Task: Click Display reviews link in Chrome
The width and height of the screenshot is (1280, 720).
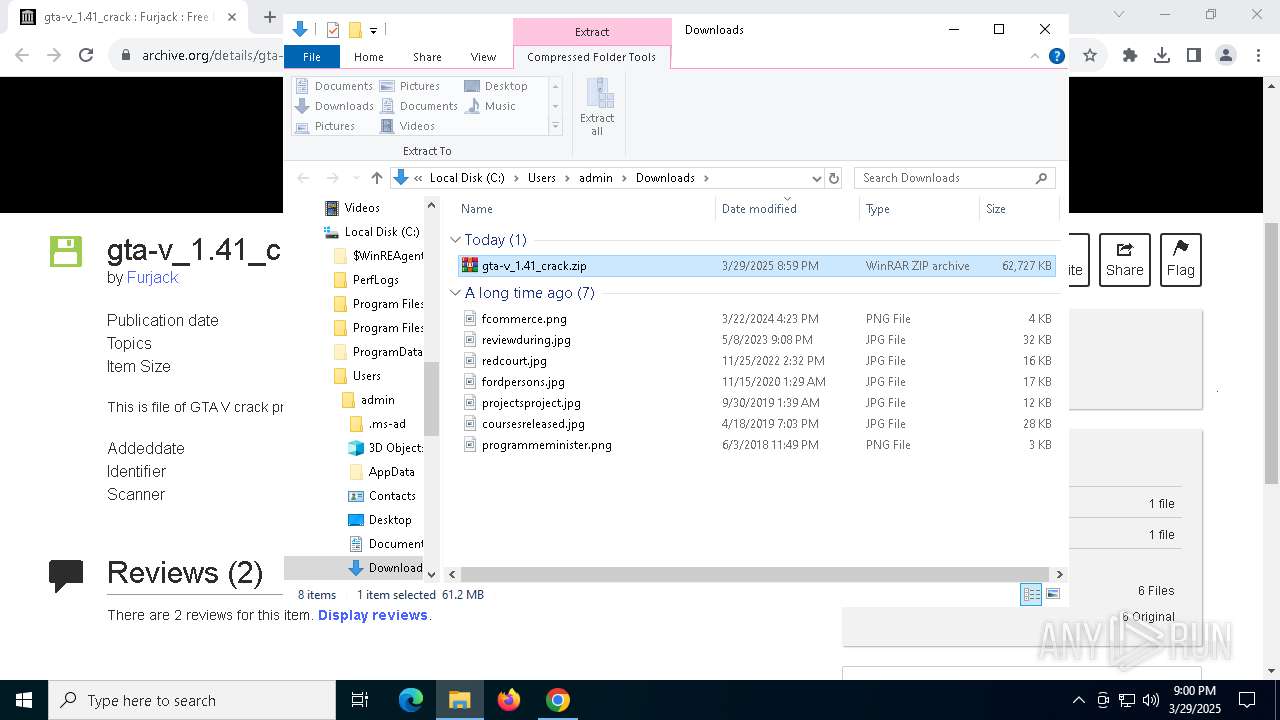Action: tap(372, 616)
